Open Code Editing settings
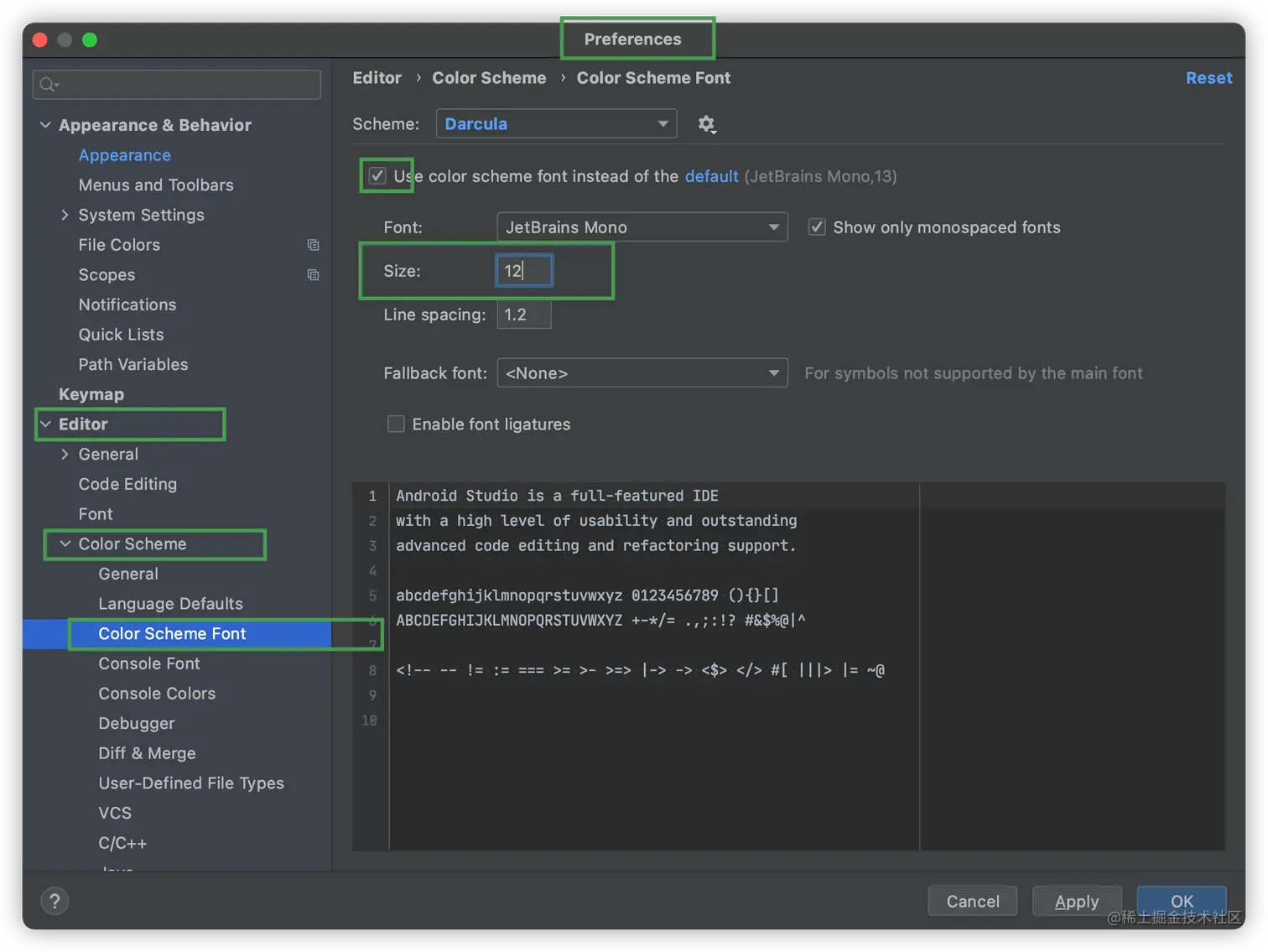The height and width of the screenshot is (952, 1268). tap(127, 484)
